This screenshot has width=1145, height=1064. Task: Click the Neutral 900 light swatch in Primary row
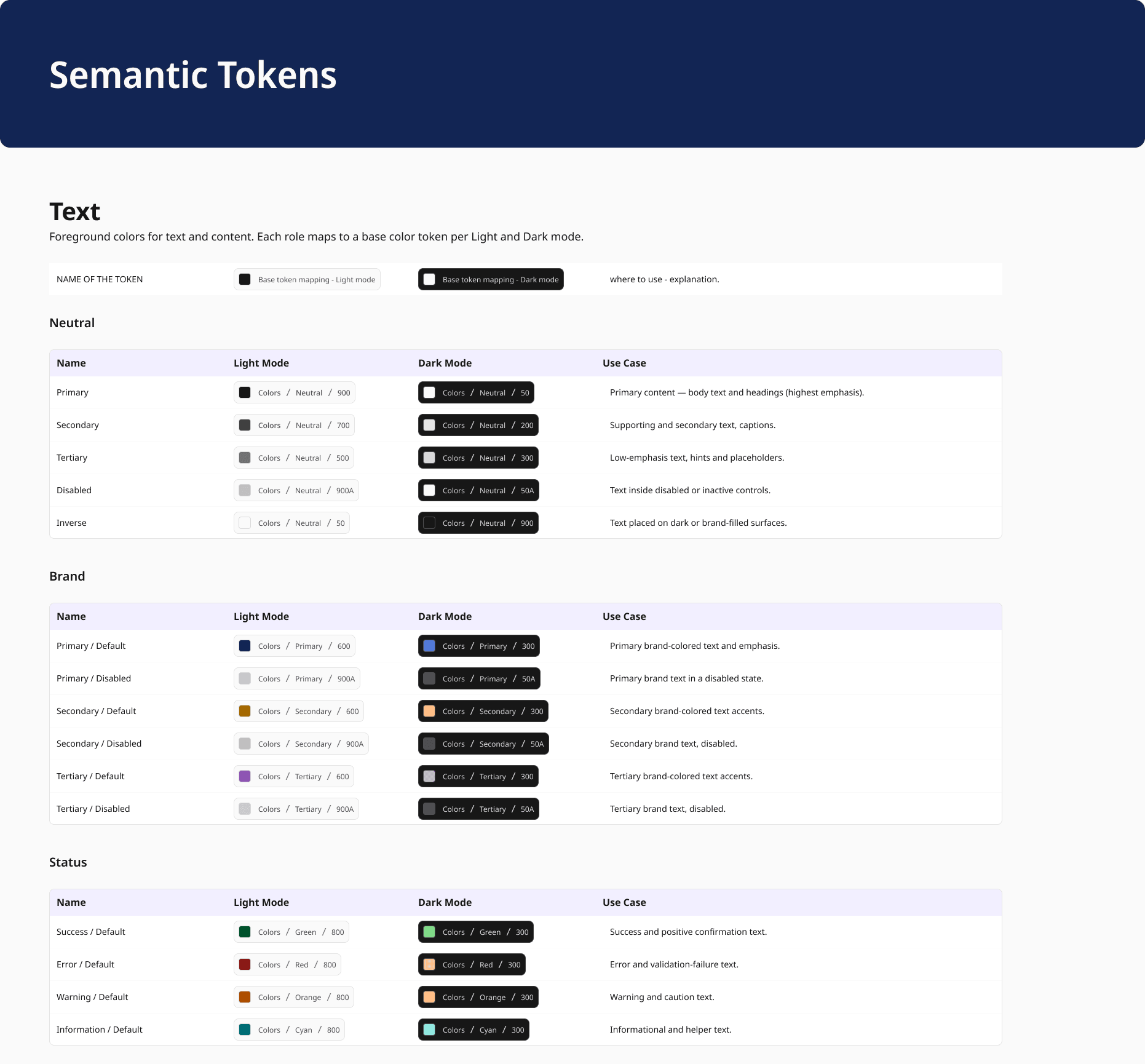click(x=245, y=392)
